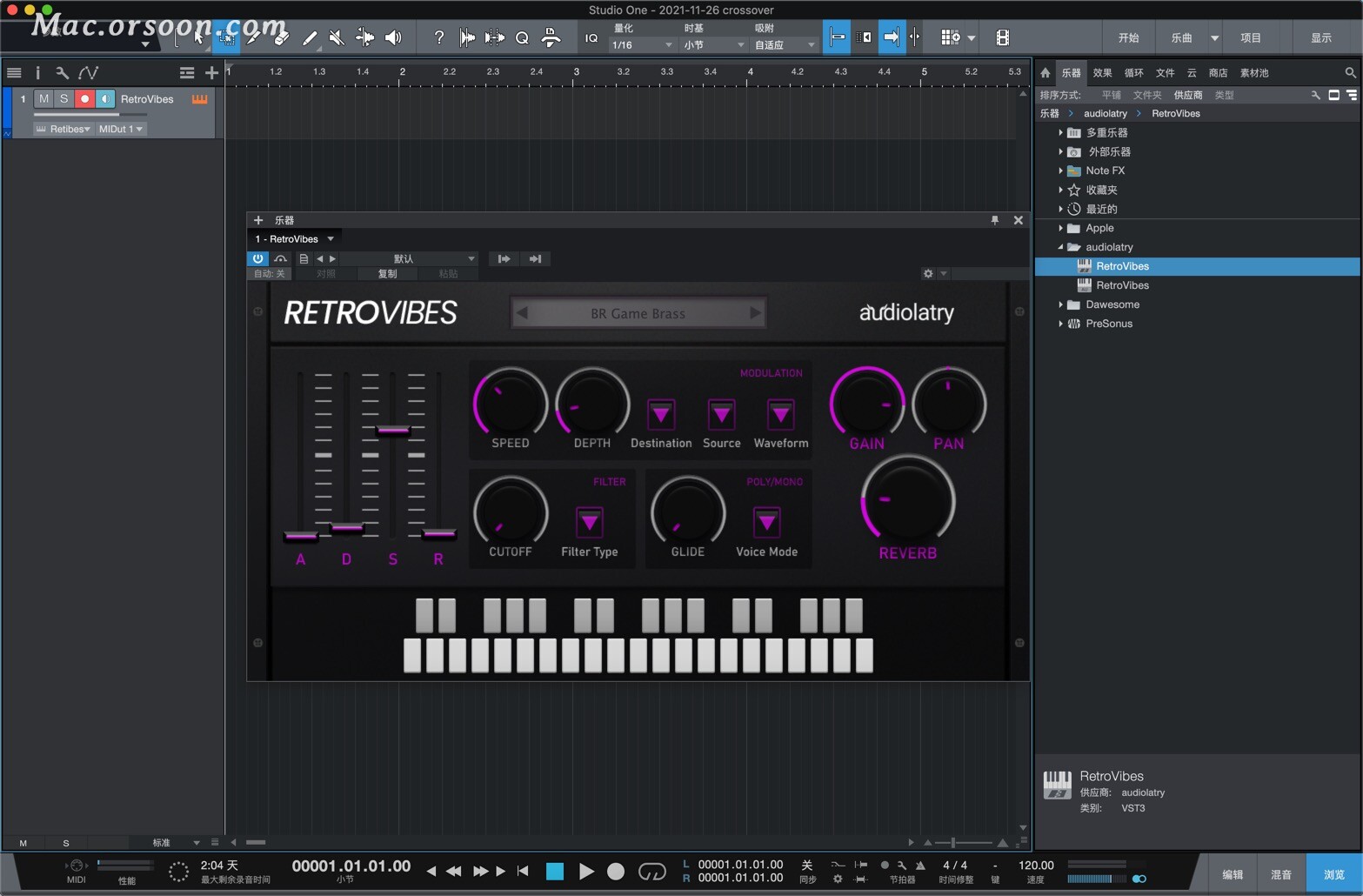
Task: Open the 1/16 quantize dropdown
Action: (643, 44)
